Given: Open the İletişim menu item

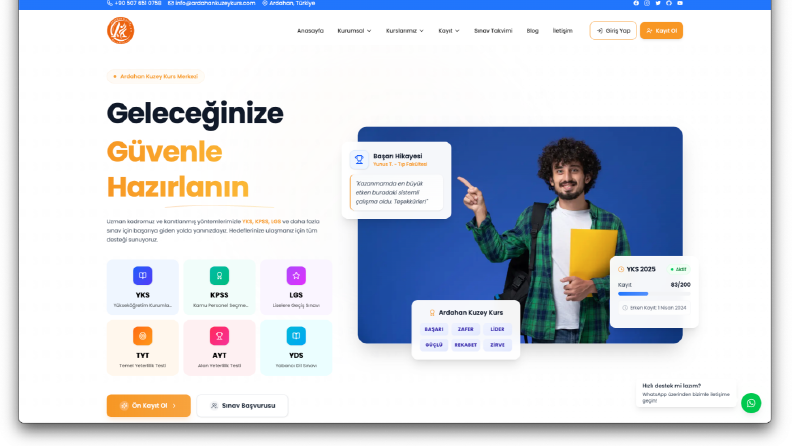Looking at the screenshot, I should [562, 31].
